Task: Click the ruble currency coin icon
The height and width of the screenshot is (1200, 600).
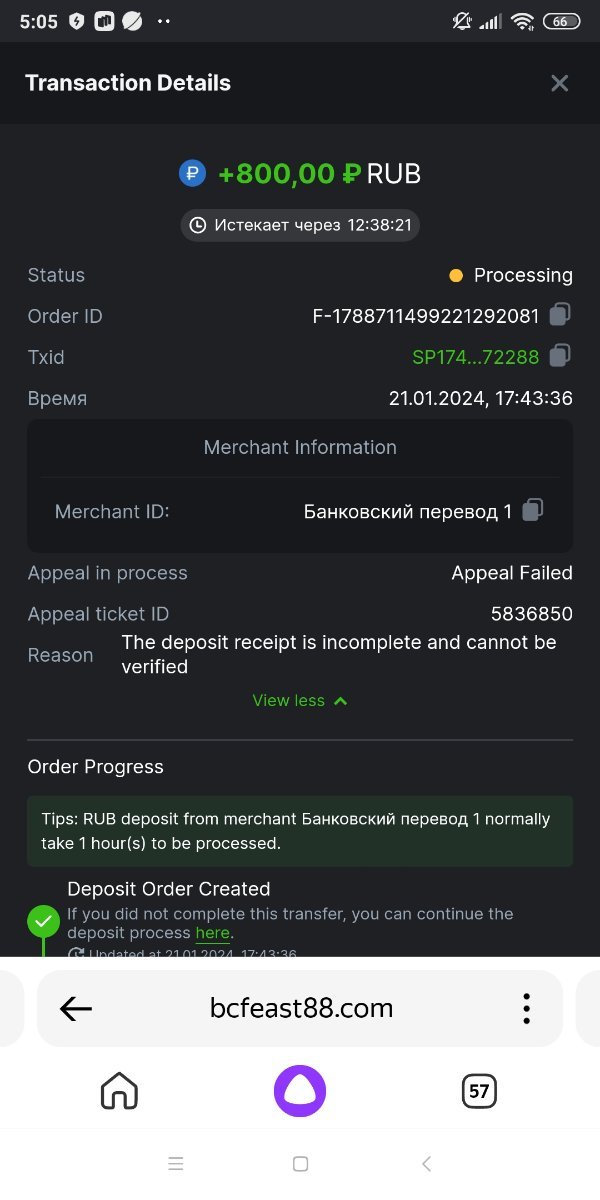Action: tap(192, 173)
